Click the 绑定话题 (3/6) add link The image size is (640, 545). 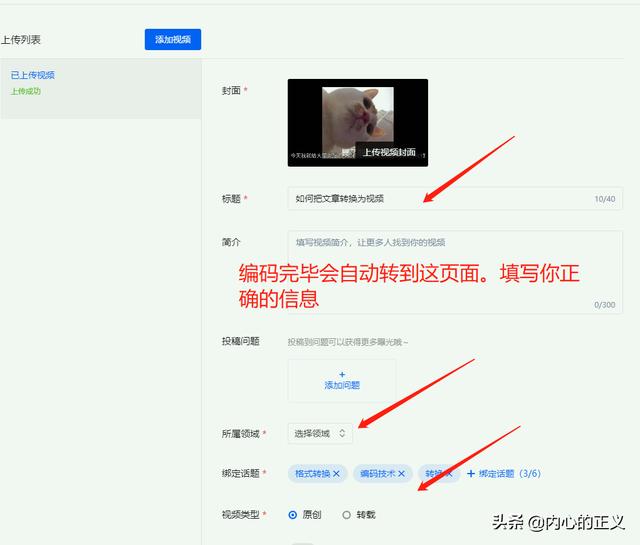tap(504, 474)
